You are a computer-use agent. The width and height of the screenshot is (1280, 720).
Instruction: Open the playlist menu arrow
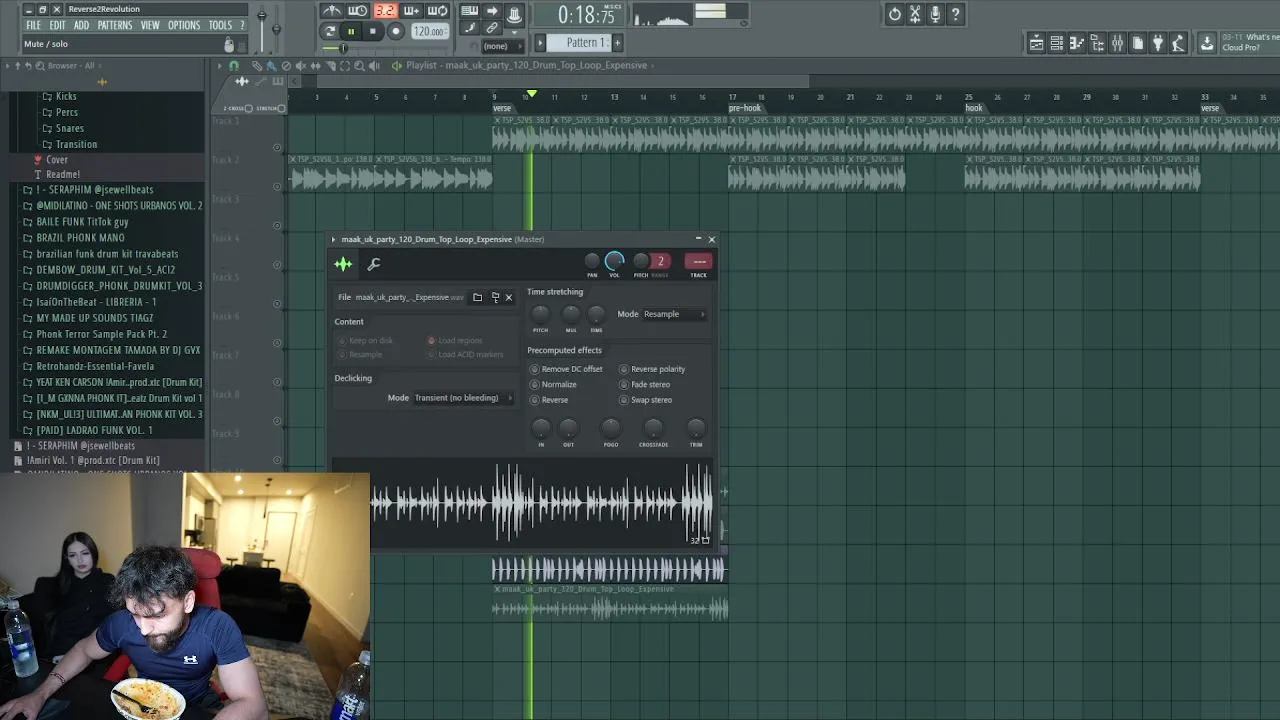(220, 66)
